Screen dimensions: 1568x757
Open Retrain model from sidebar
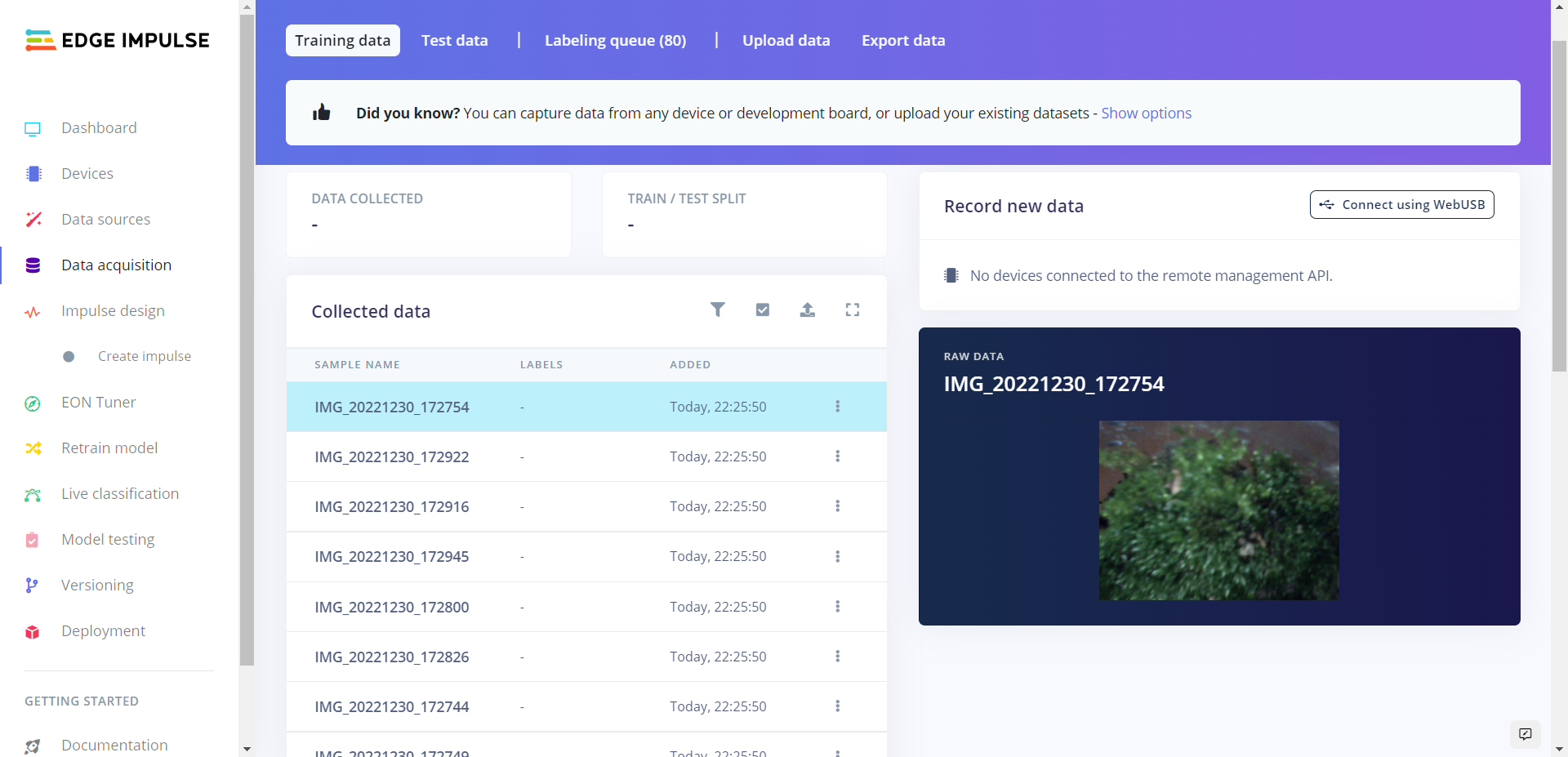(109, 448)
